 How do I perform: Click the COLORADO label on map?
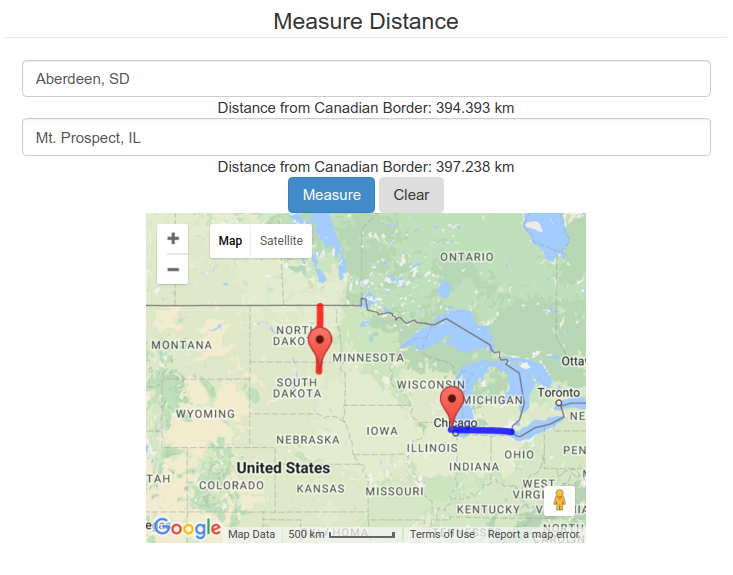point(232,486)
